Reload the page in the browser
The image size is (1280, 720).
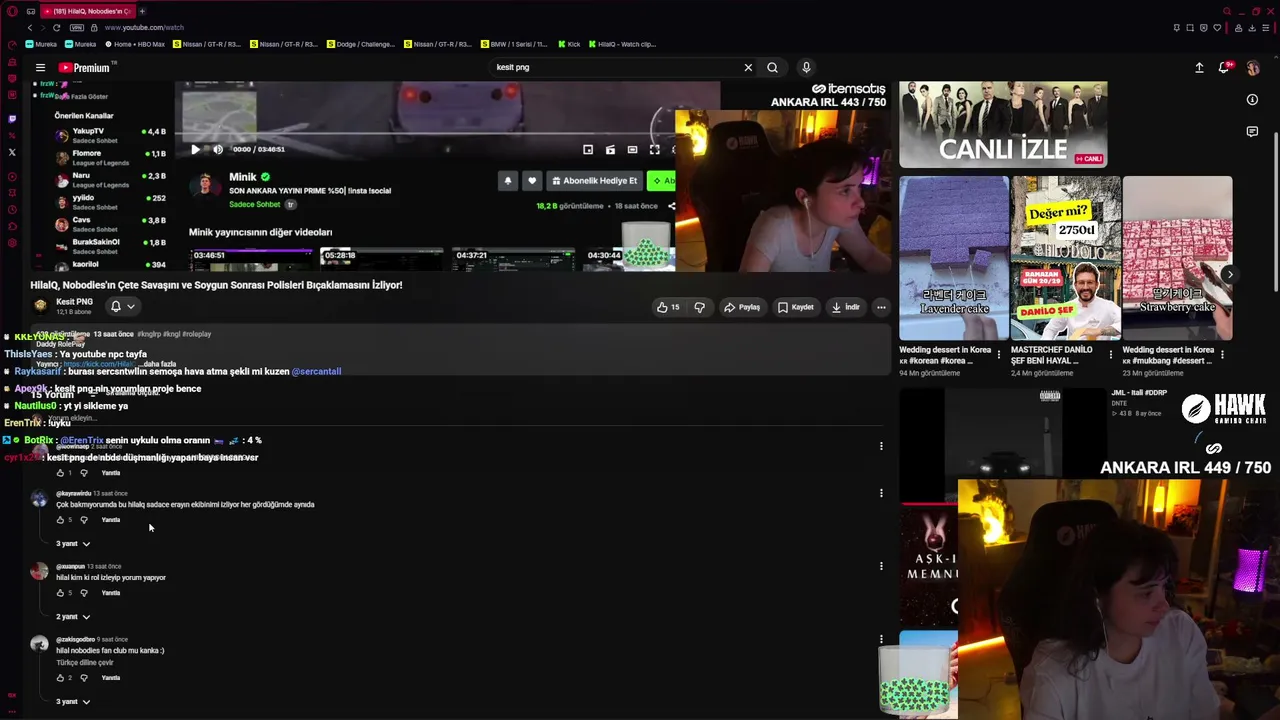[56, 27]
